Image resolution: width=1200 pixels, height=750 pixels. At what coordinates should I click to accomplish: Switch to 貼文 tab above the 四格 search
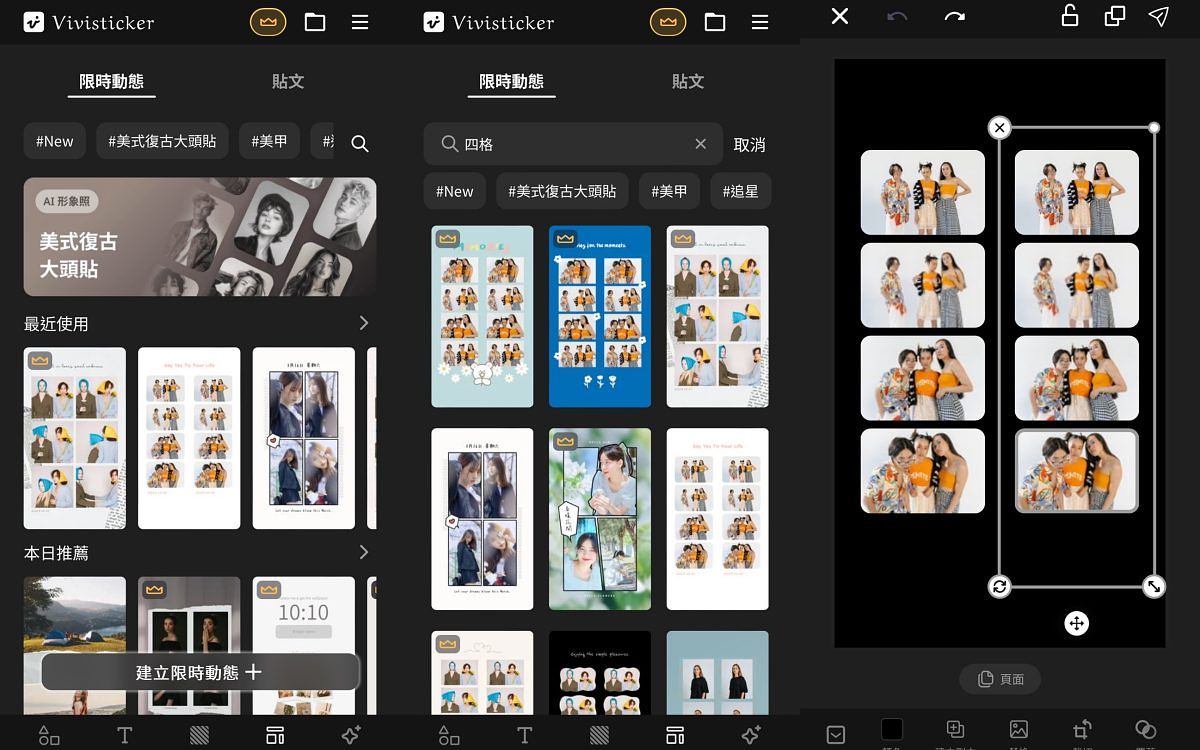coord(687,82)
